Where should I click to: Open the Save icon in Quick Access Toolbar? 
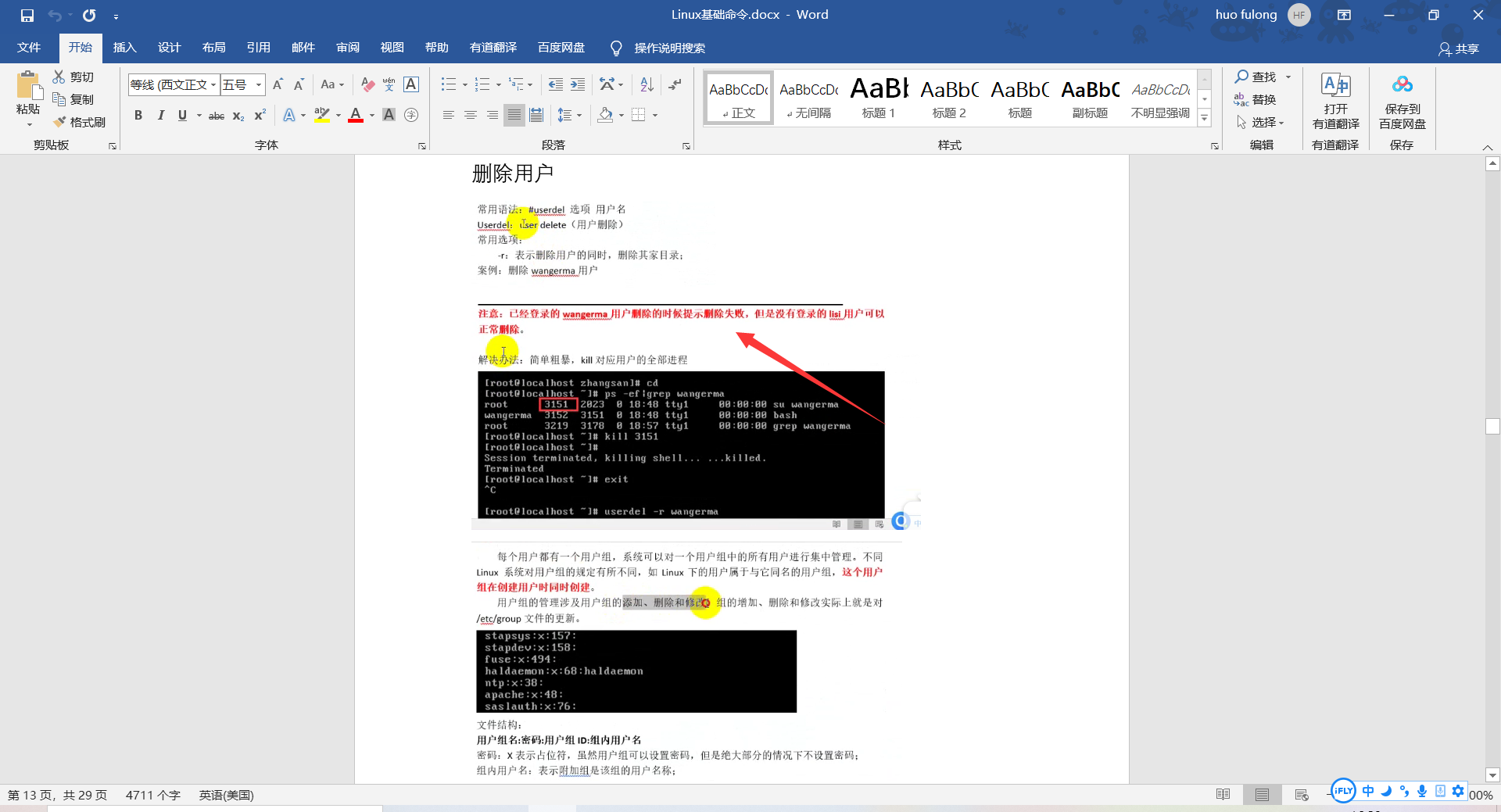pos(27,15)
